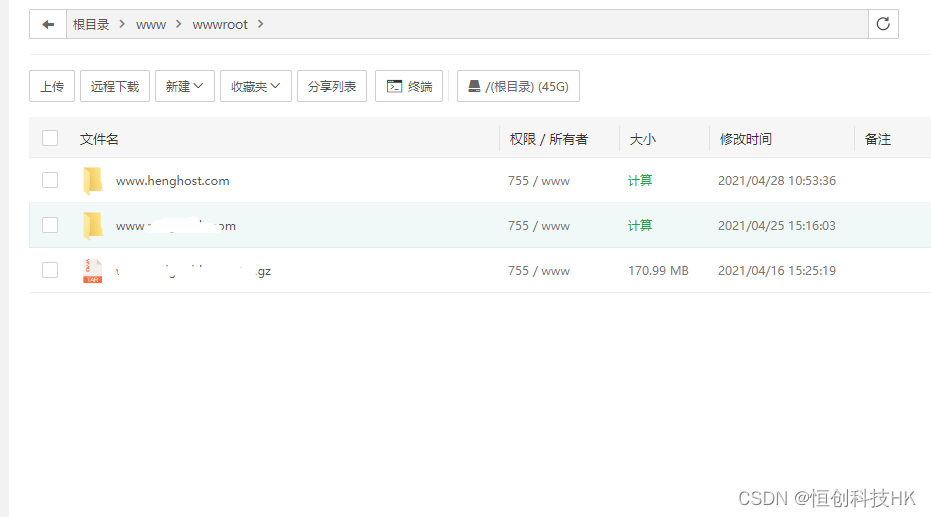Viewport: 931px width, 517px height.
Task: Click the back arrow navigation icon
Action: coord(48,24)
